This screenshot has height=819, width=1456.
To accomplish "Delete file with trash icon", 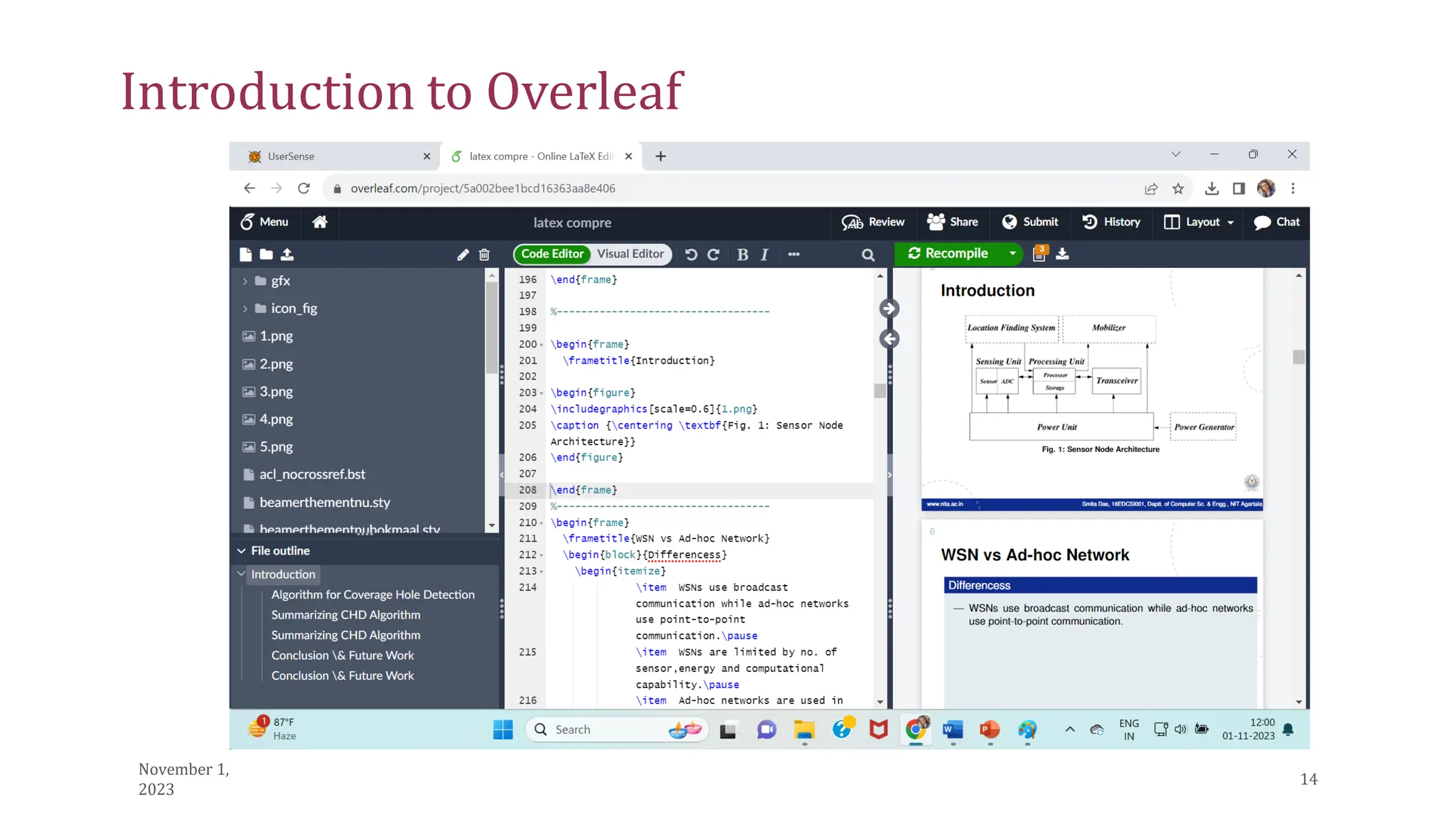I will point(484,255).
